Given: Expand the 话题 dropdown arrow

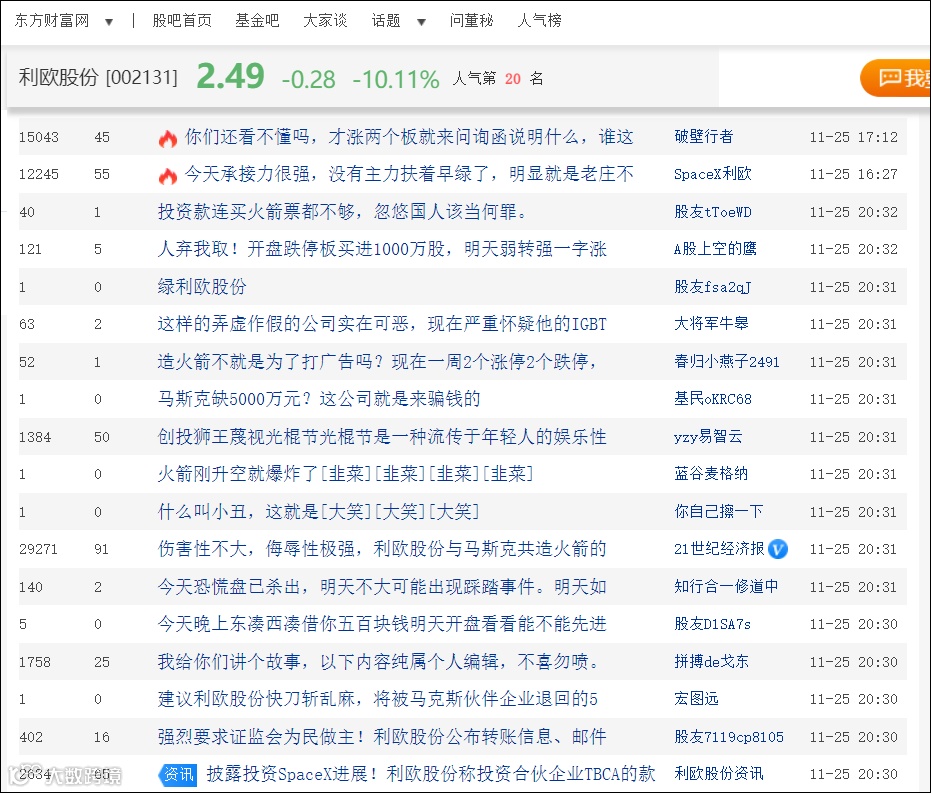Looking at the screenshot, I should 422,22.
